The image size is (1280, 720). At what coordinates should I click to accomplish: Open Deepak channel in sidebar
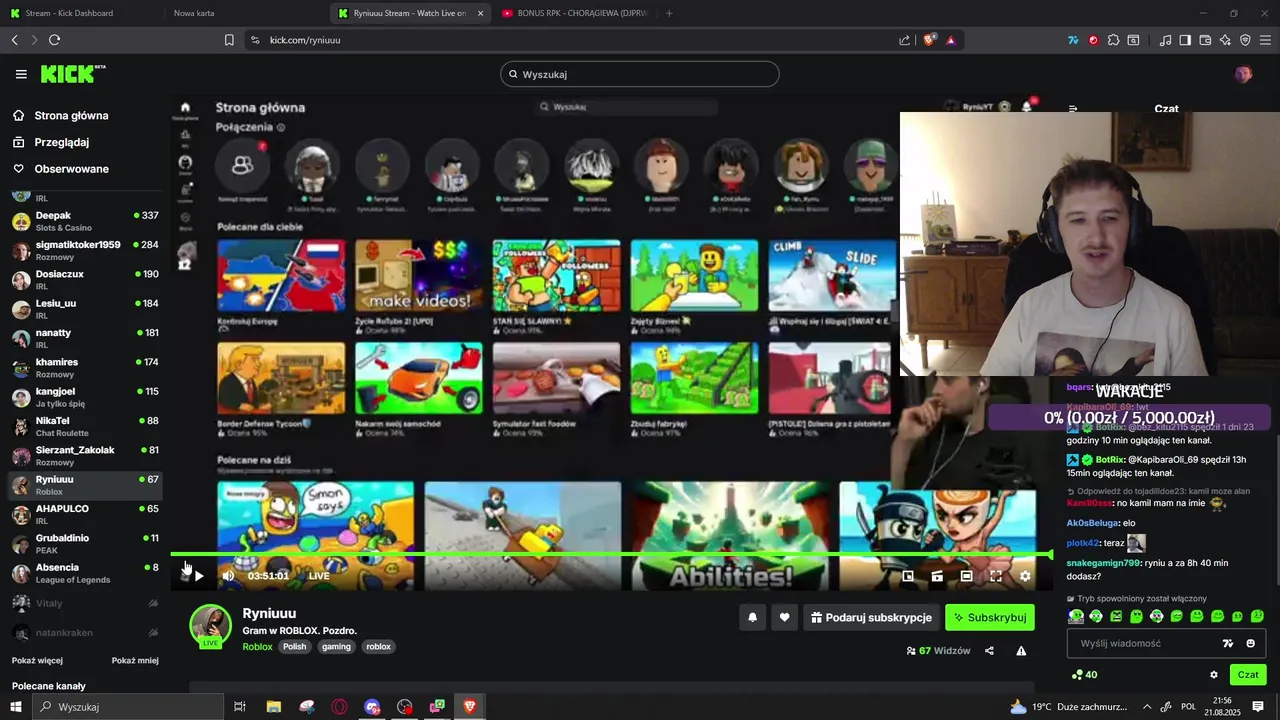(x=85, y=221)
